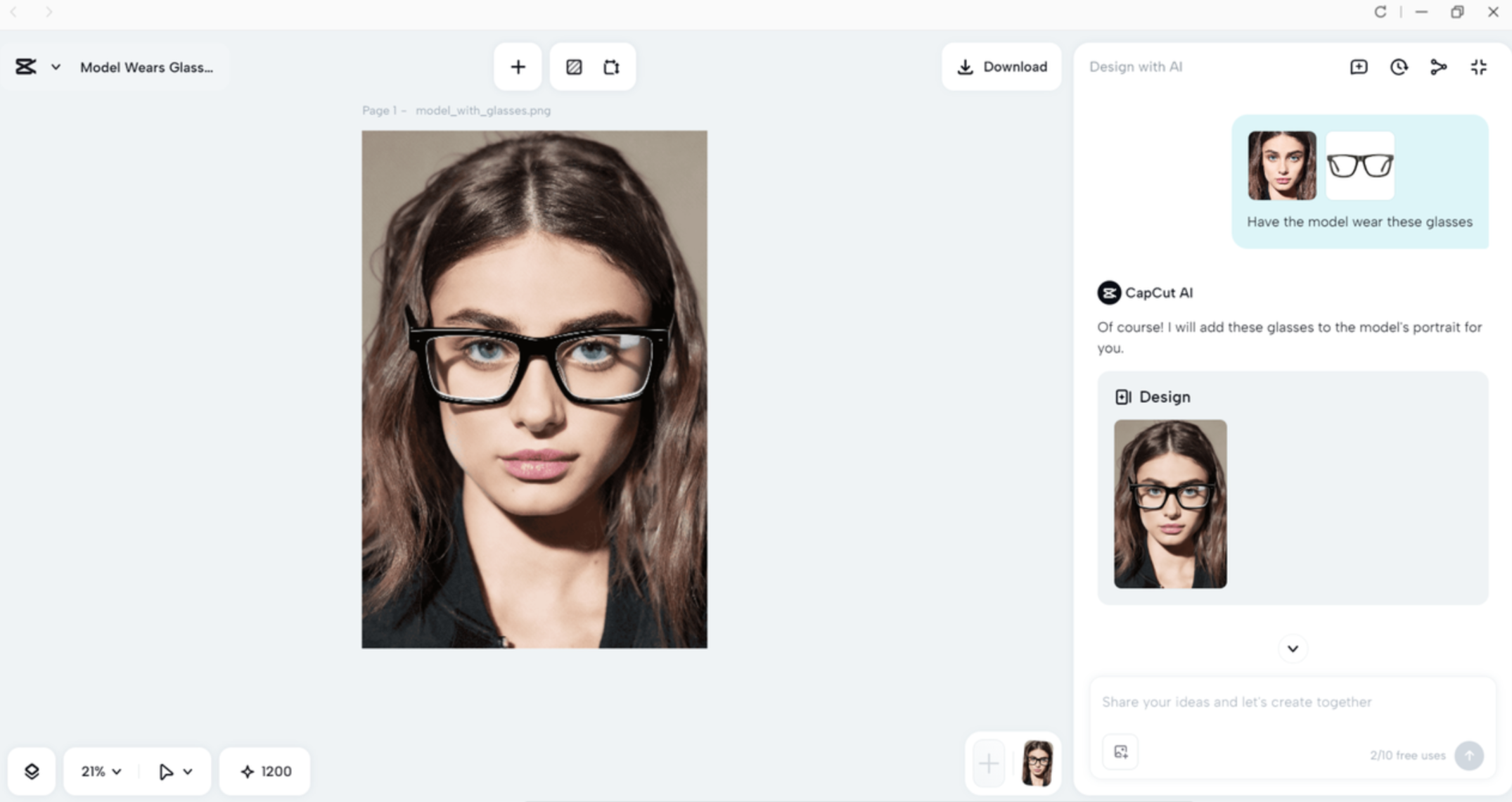Select the crop tool
1512x802 pixels.
612,66
